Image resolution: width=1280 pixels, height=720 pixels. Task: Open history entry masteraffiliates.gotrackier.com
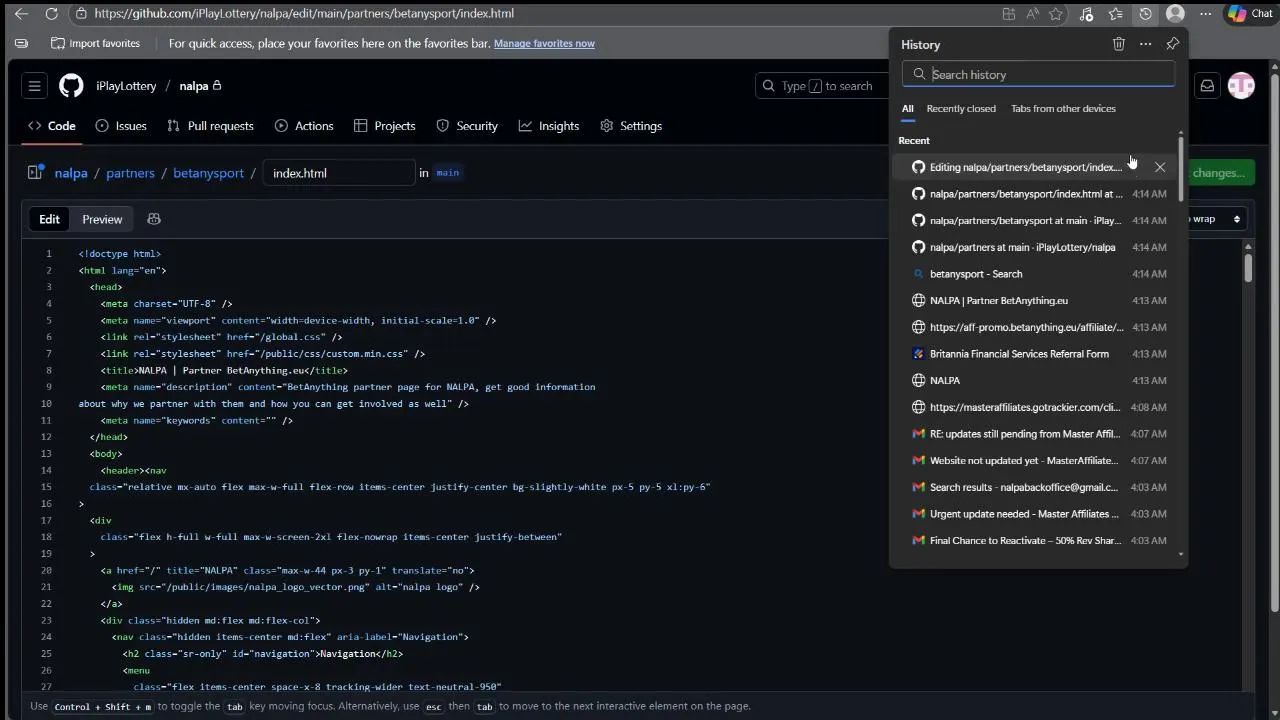click(1036, 407)
